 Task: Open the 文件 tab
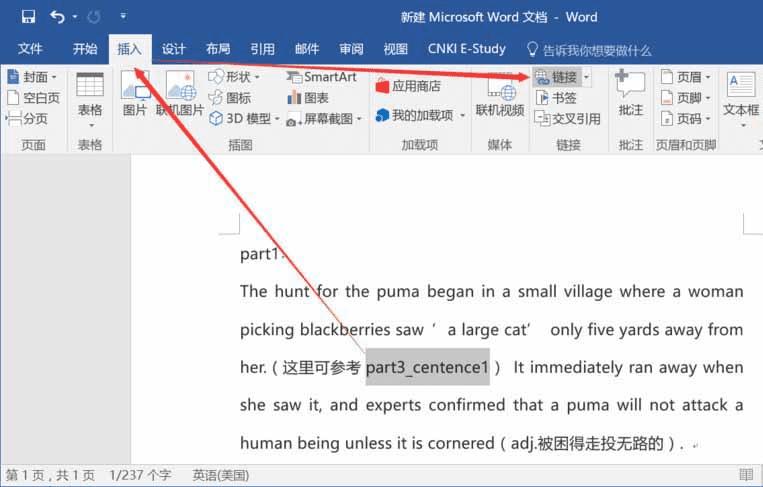tap(30, 49)
